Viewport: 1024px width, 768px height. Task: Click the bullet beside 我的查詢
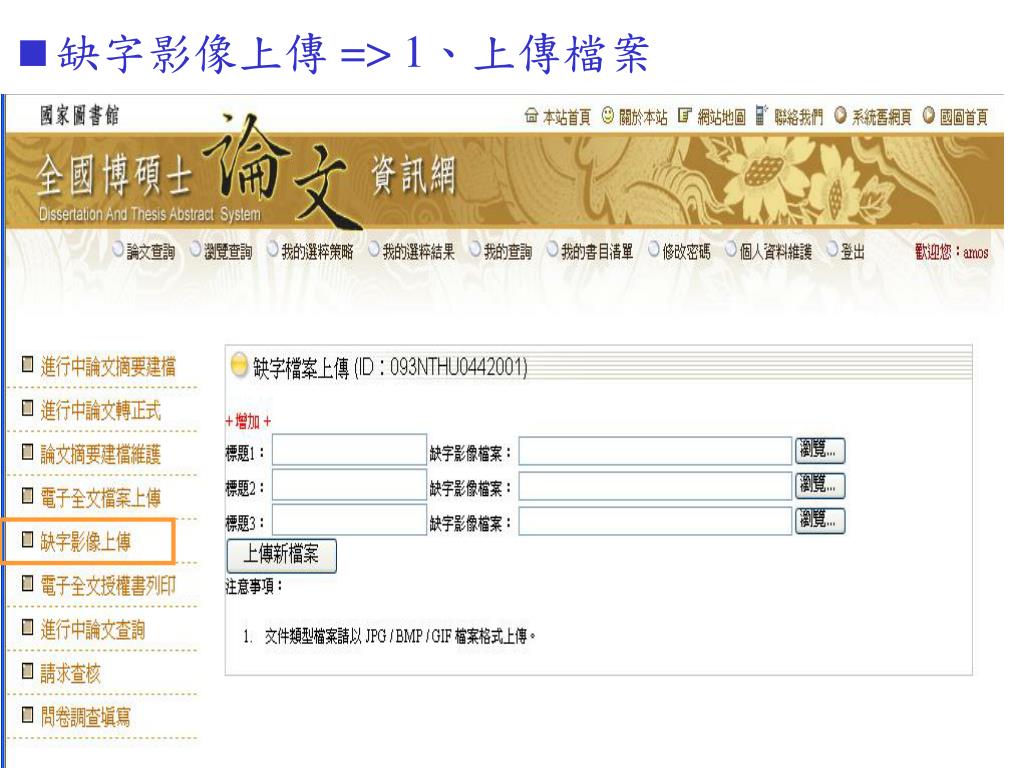coord(475,249)
